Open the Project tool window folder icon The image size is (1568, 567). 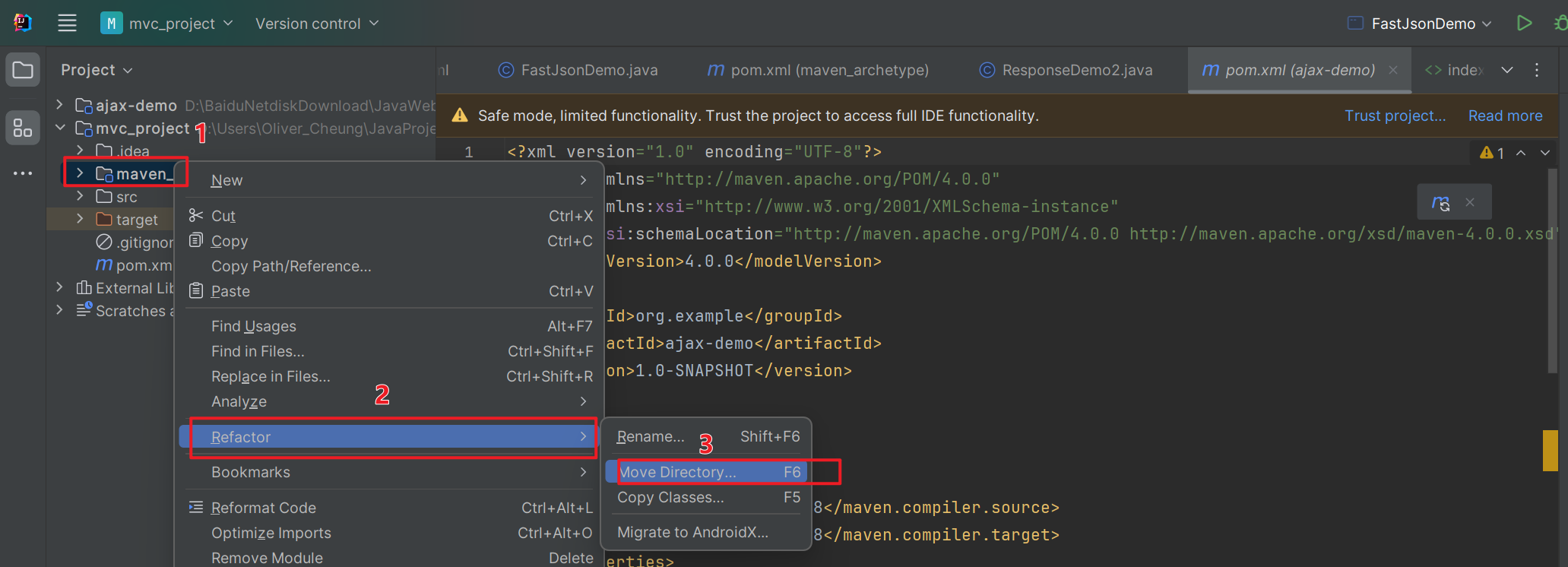coord(23,70)
